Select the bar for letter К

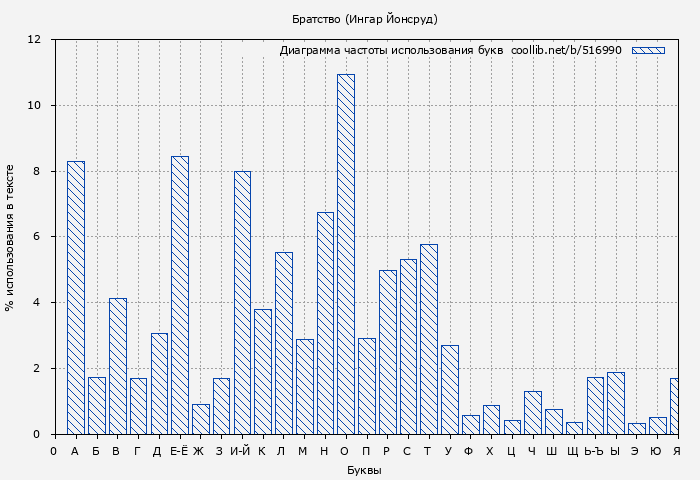pos(263,371)
